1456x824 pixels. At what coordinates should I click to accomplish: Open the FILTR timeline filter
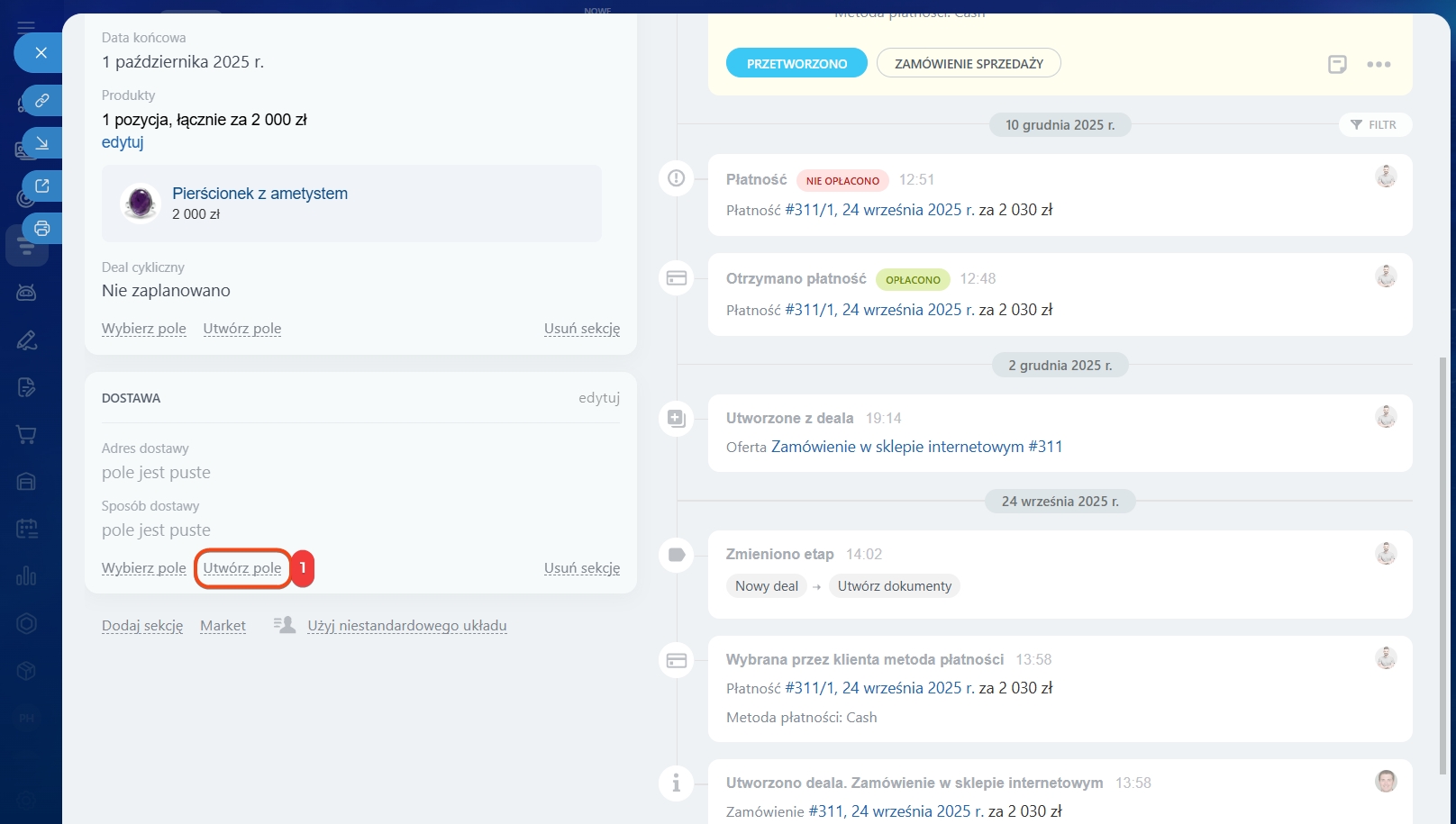(x=1375, y=125)
